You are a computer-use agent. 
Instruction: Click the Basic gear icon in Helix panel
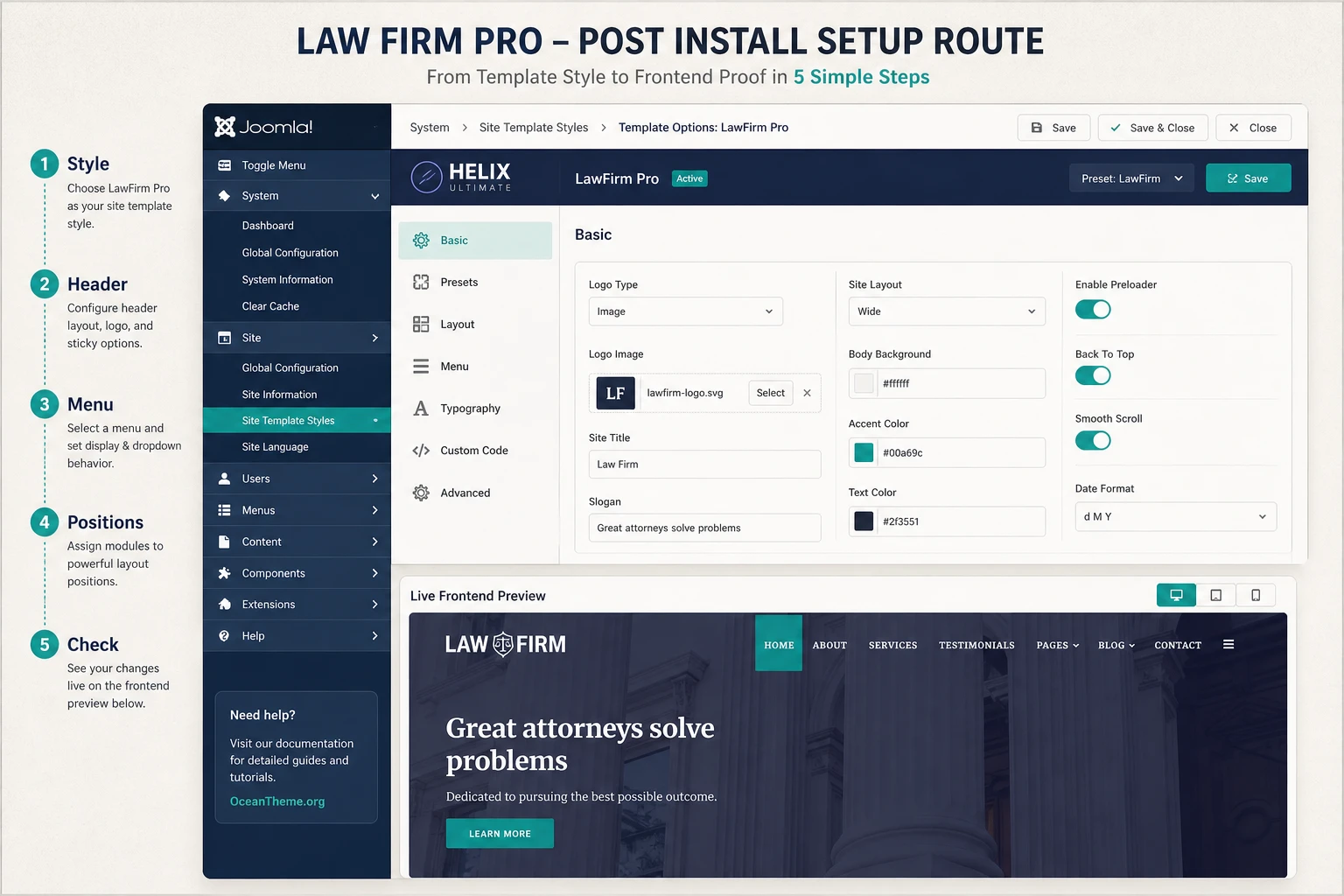click(421, 241)
